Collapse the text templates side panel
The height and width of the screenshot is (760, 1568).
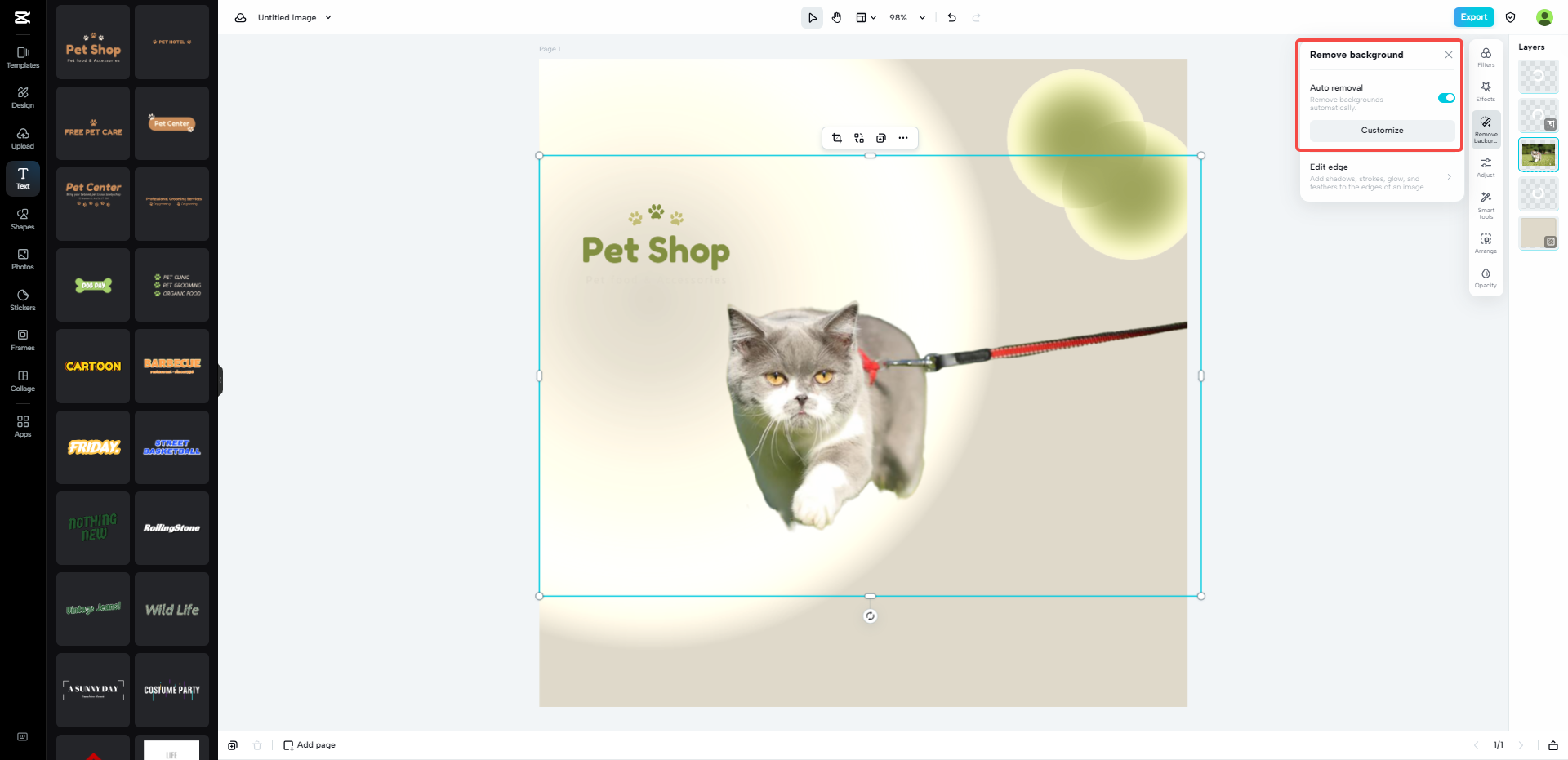(x=220, y=380)
